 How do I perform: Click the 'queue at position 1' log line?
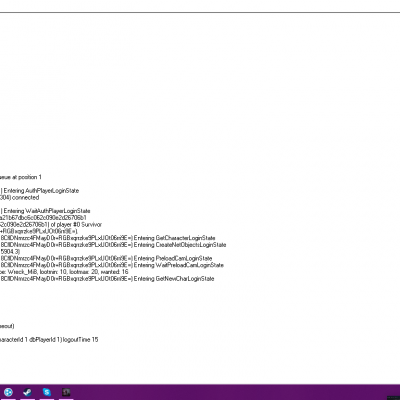click(x=21, y=177)
